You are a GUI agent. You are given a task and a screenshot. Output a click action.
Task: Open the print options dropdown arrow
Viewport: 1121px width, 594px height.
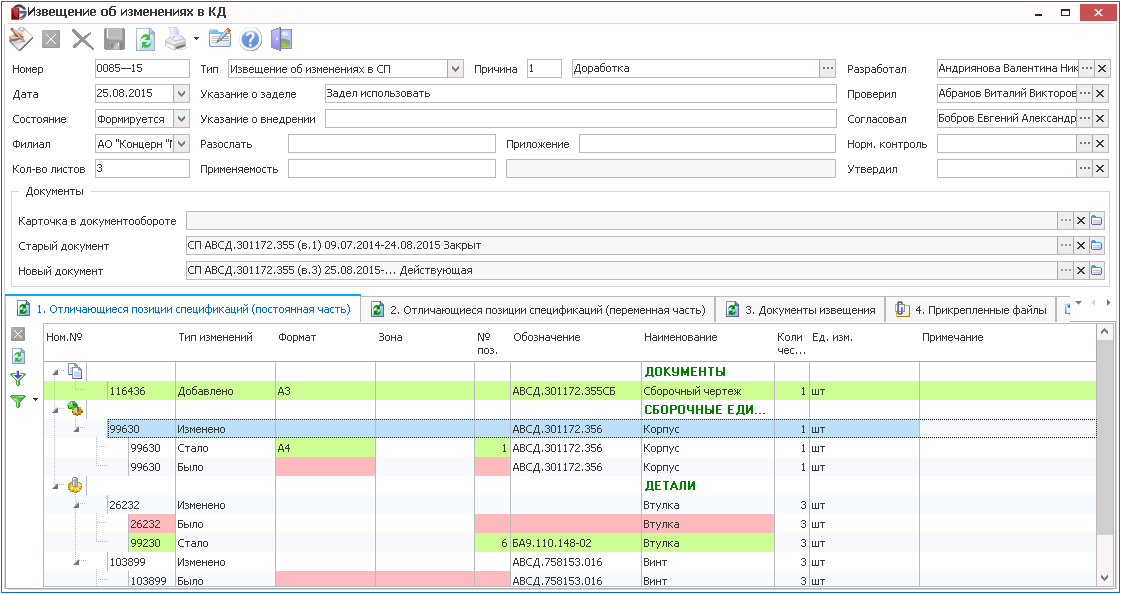tap(196, 39)
